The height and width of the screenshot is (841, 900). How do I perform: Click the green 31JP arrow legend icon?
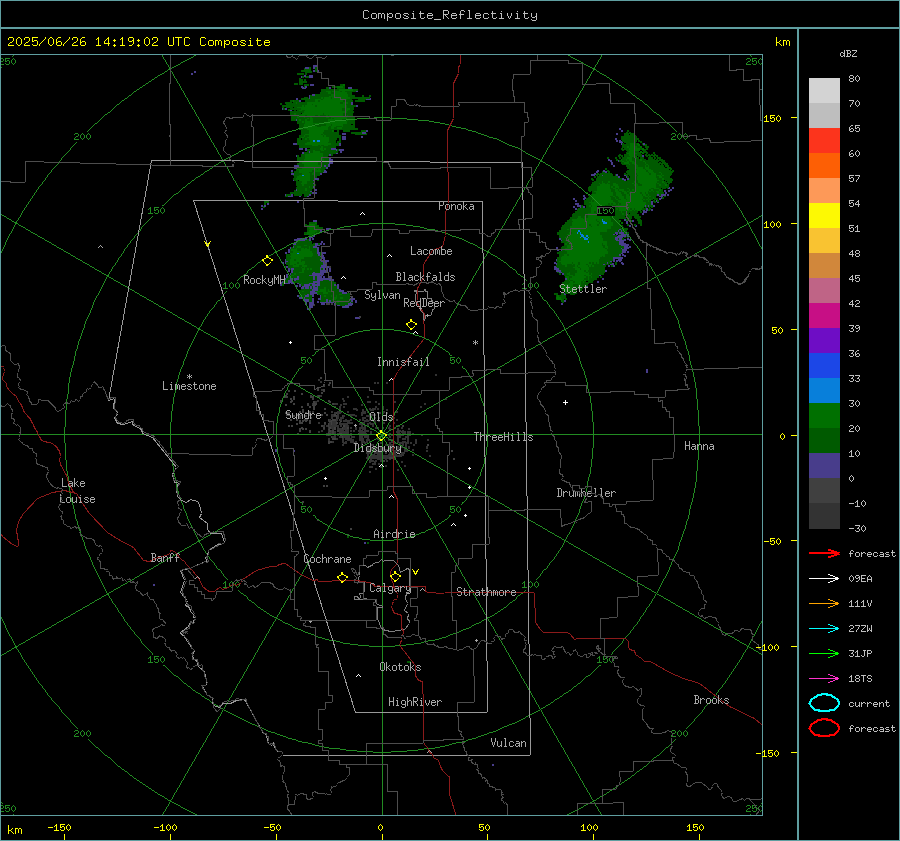824,653
